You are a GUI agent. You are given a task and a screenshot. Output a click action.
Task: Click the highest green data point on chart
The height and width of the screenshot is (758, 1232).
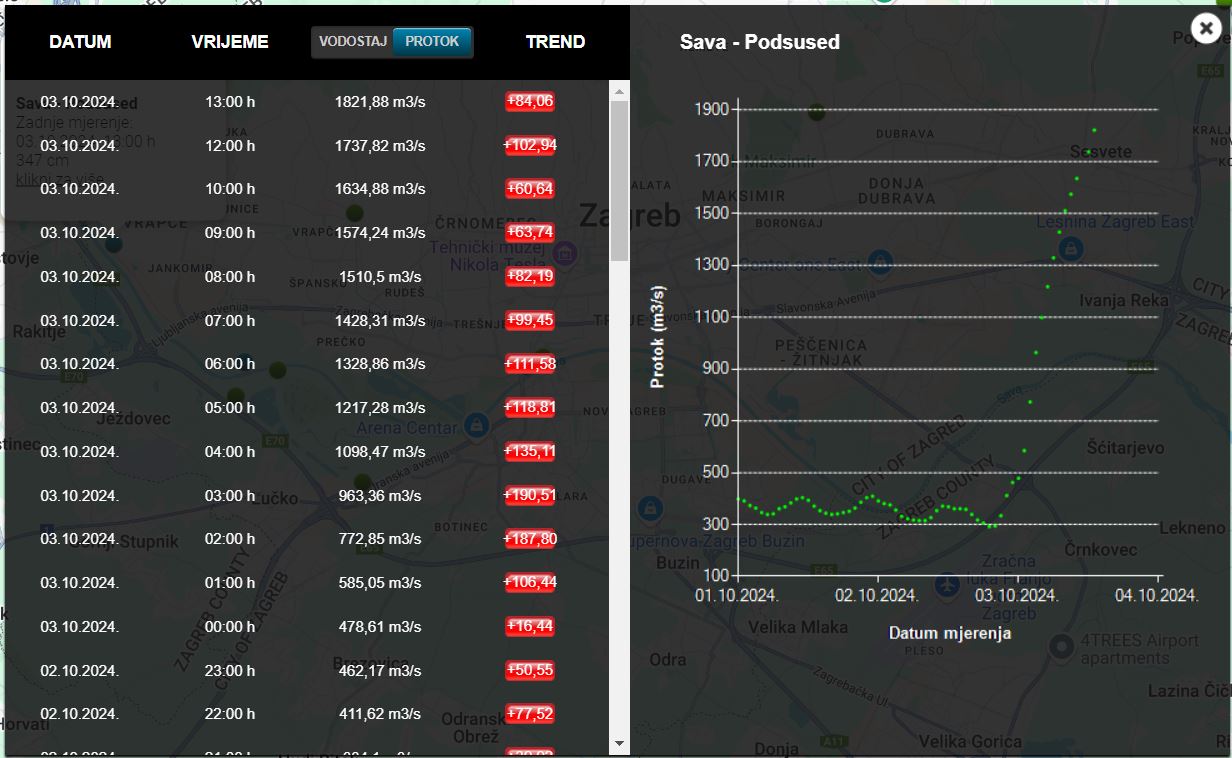coord(1094,130)
